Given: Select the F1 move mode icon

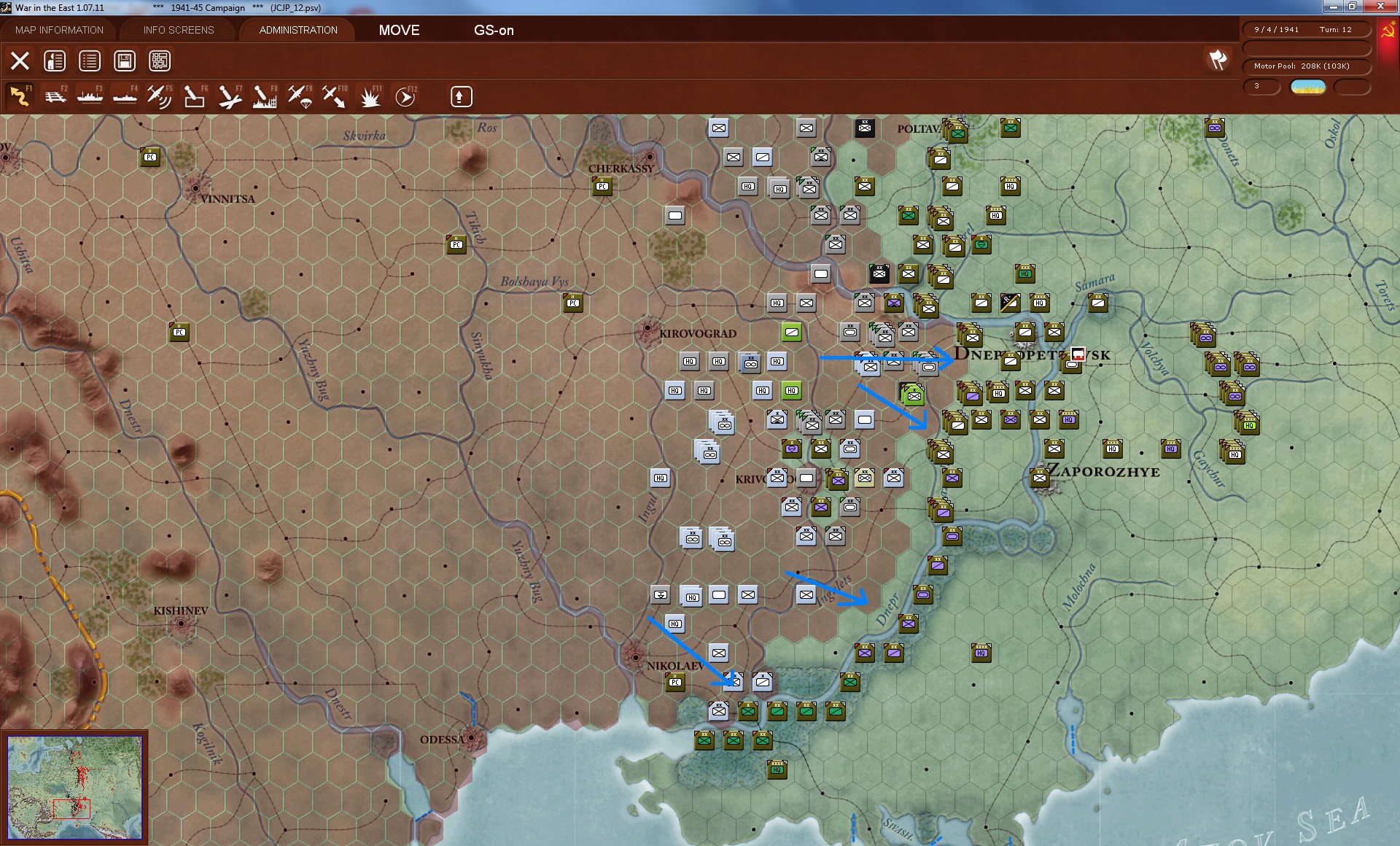Looking at the screenshot, I should click(x=20, y=96).
